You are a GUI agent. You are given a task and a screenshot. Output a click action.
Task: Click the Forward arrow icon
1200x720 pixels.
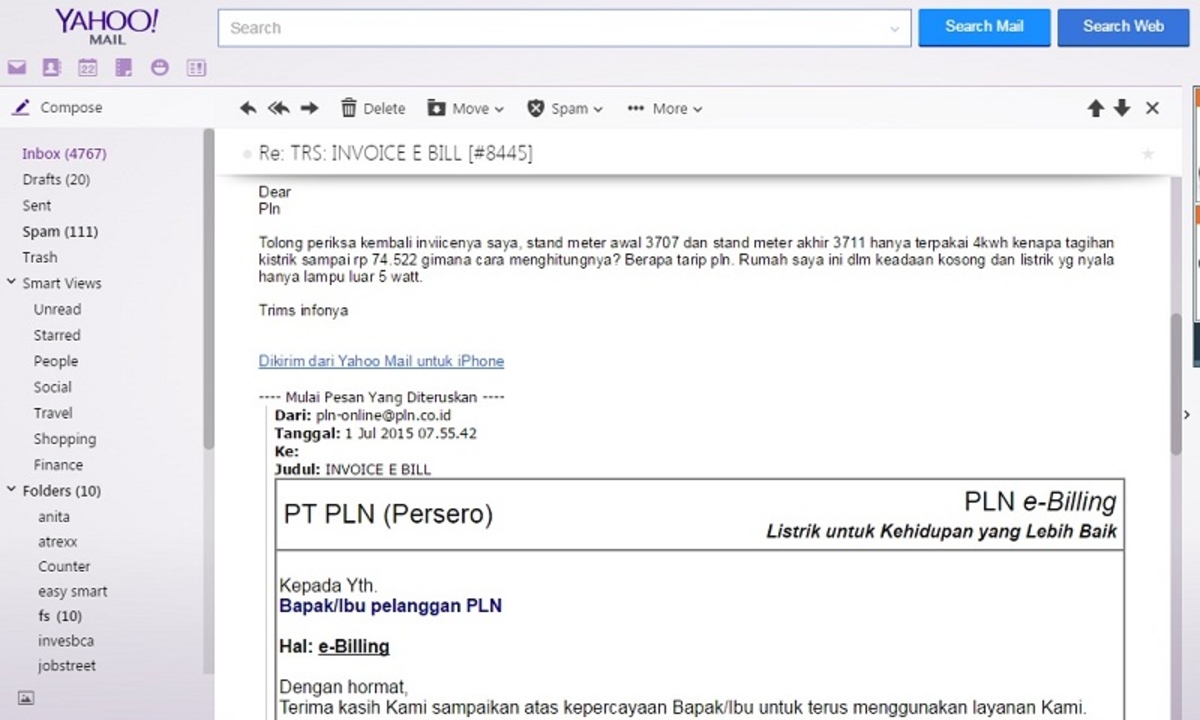[310, 108]
